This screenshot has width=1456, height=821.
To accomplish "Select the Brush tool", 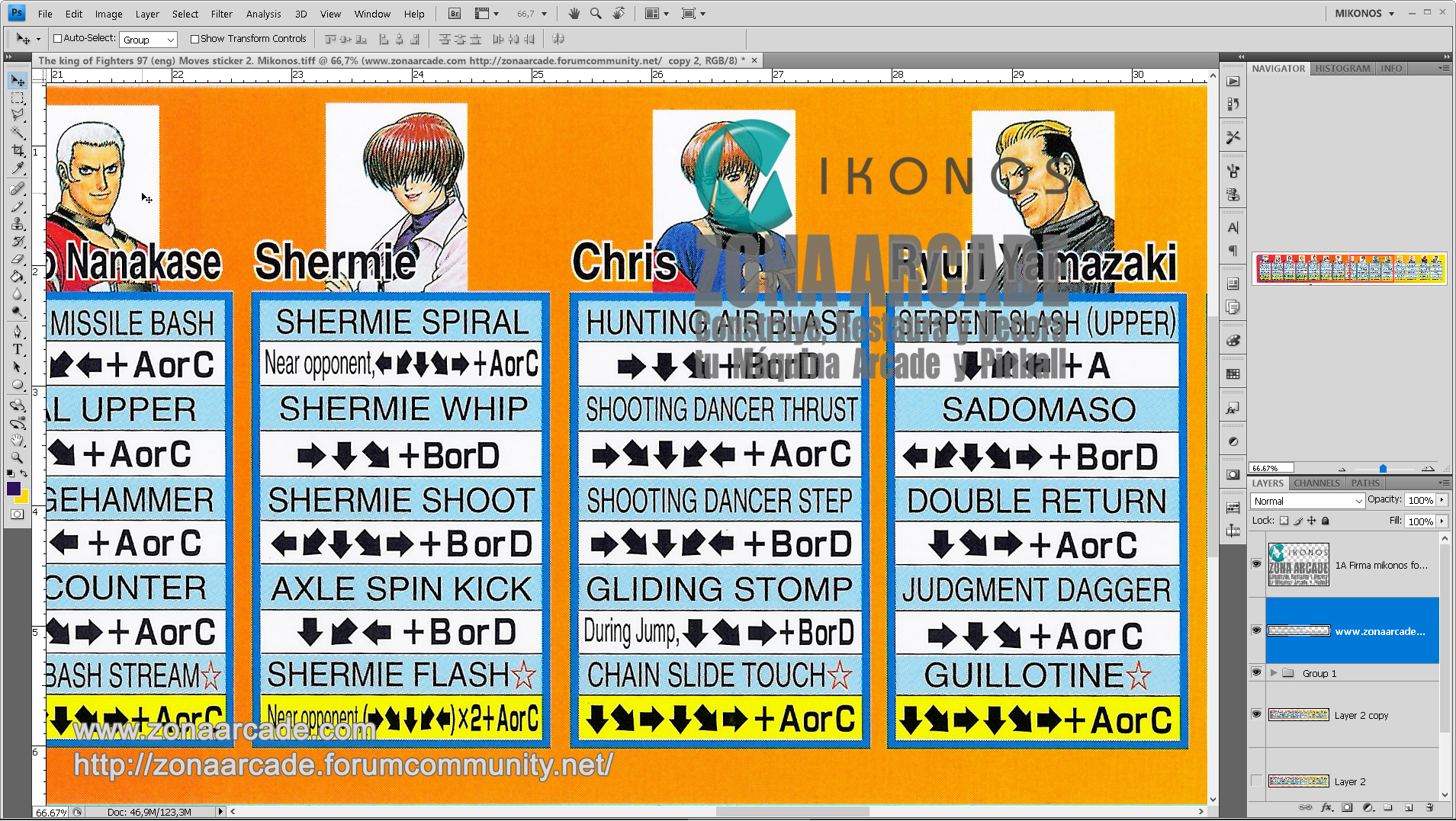I will tap(18, 207).
